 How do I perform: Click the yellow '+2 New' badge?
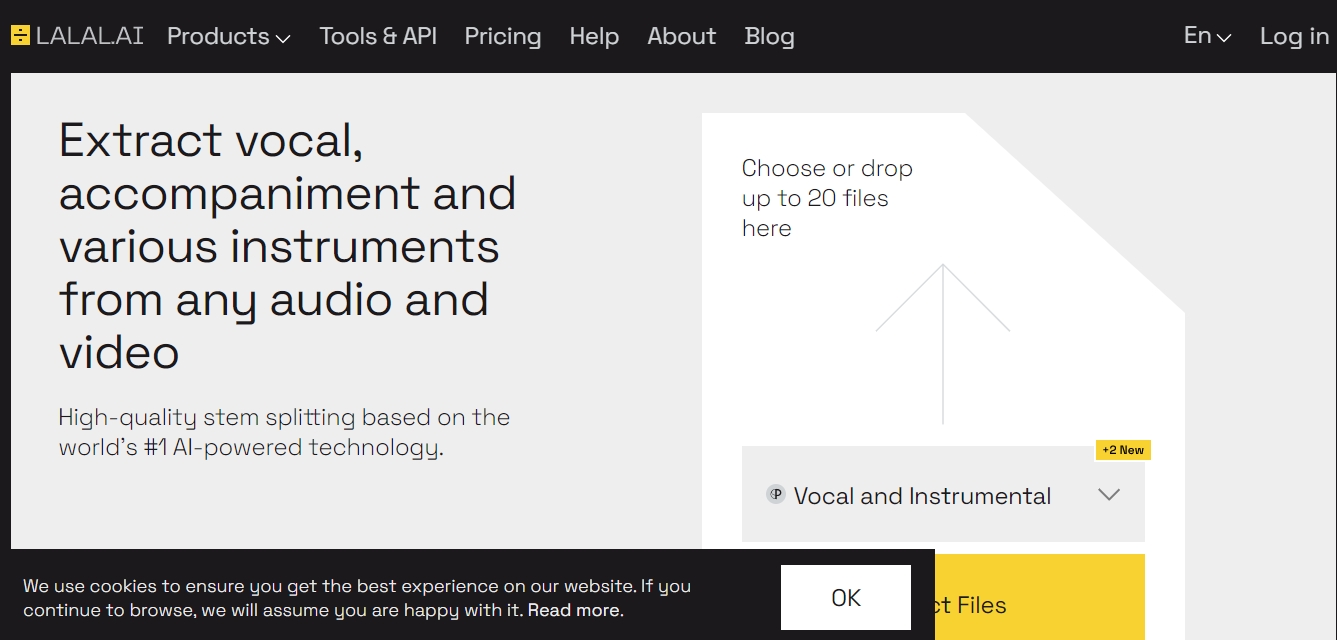coord(1123,450)
